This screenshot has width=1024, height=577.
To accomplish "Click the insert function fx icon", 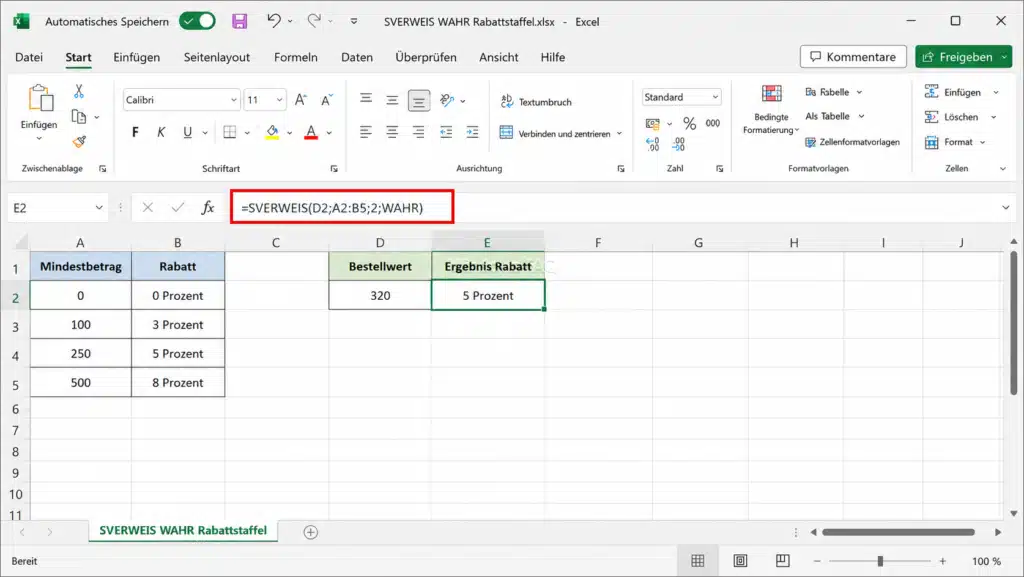I will point(208,208).
